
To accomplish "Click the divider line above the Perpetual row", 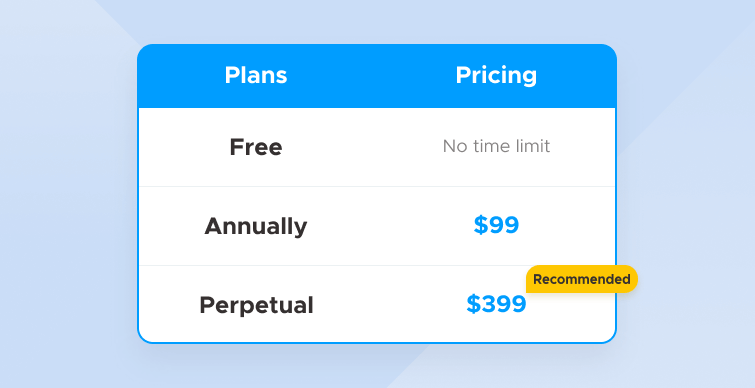I will (377, 265).
